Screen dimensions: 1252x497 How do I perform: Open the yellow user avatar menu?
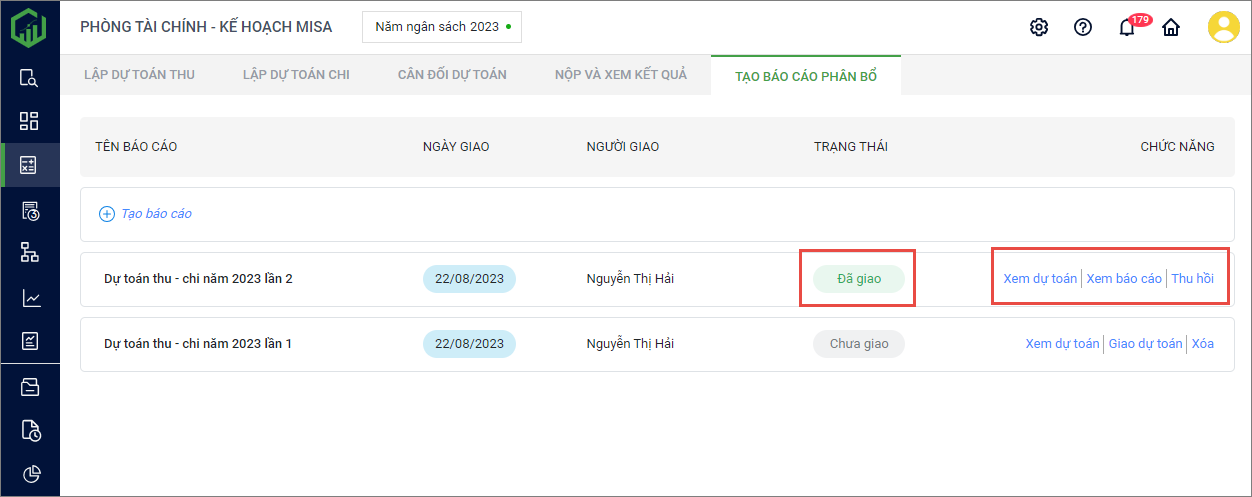1223,27
